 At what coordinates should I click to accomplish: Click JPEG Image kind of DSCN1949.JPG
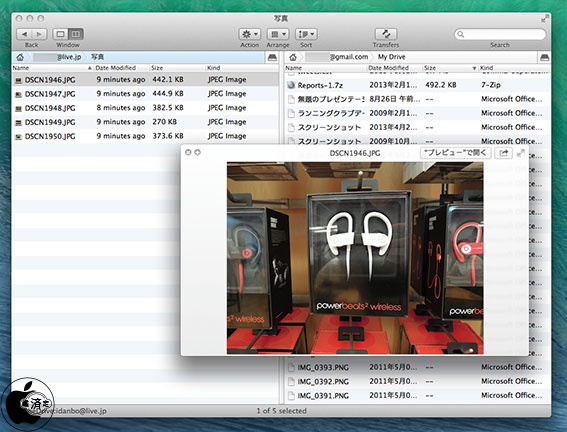(227, 122)
